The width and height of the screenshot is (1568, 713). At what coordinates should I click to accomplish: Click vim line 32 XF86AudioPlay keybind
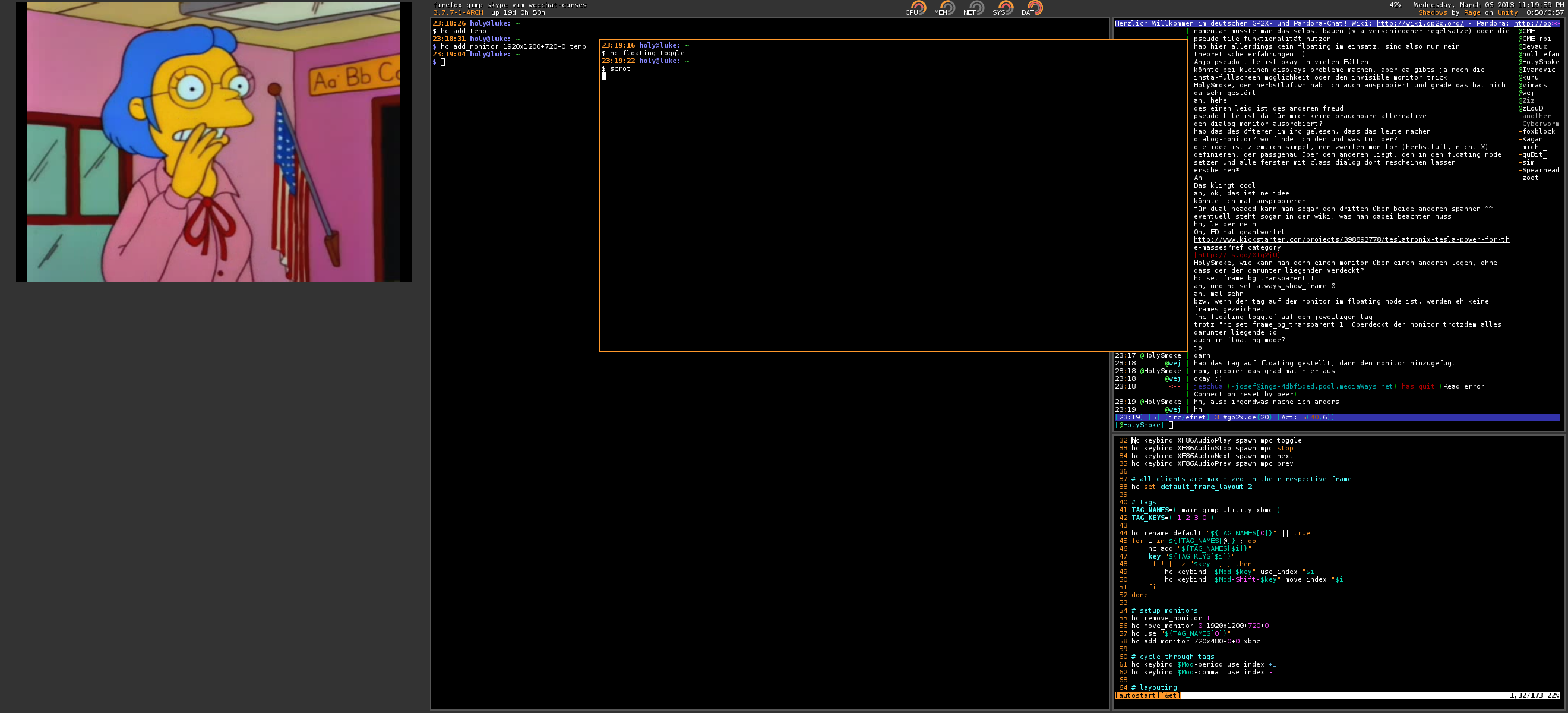[1216, 440]
